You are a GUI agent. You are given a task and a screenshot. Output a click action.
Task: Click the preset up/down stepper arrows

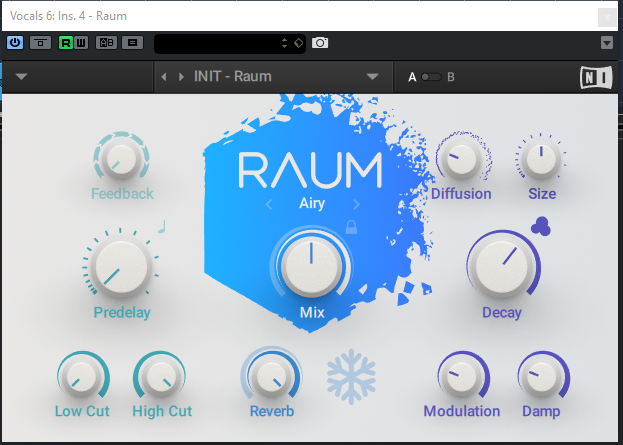284,43
